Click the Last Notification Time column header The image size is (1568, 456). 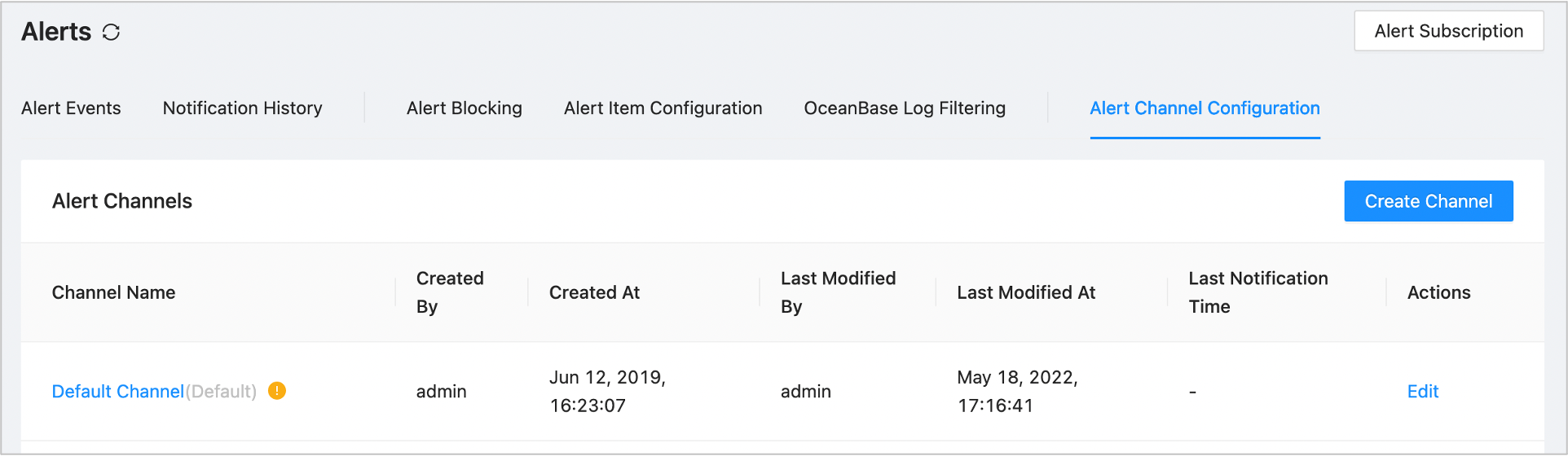tap(1257, 292)
